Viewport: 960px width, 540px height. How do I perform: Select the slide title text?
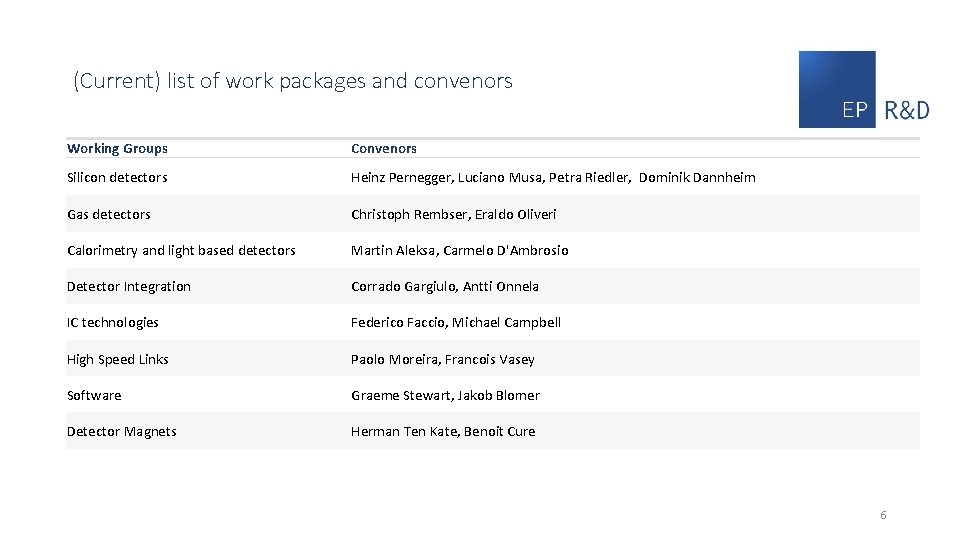[292, 81]
